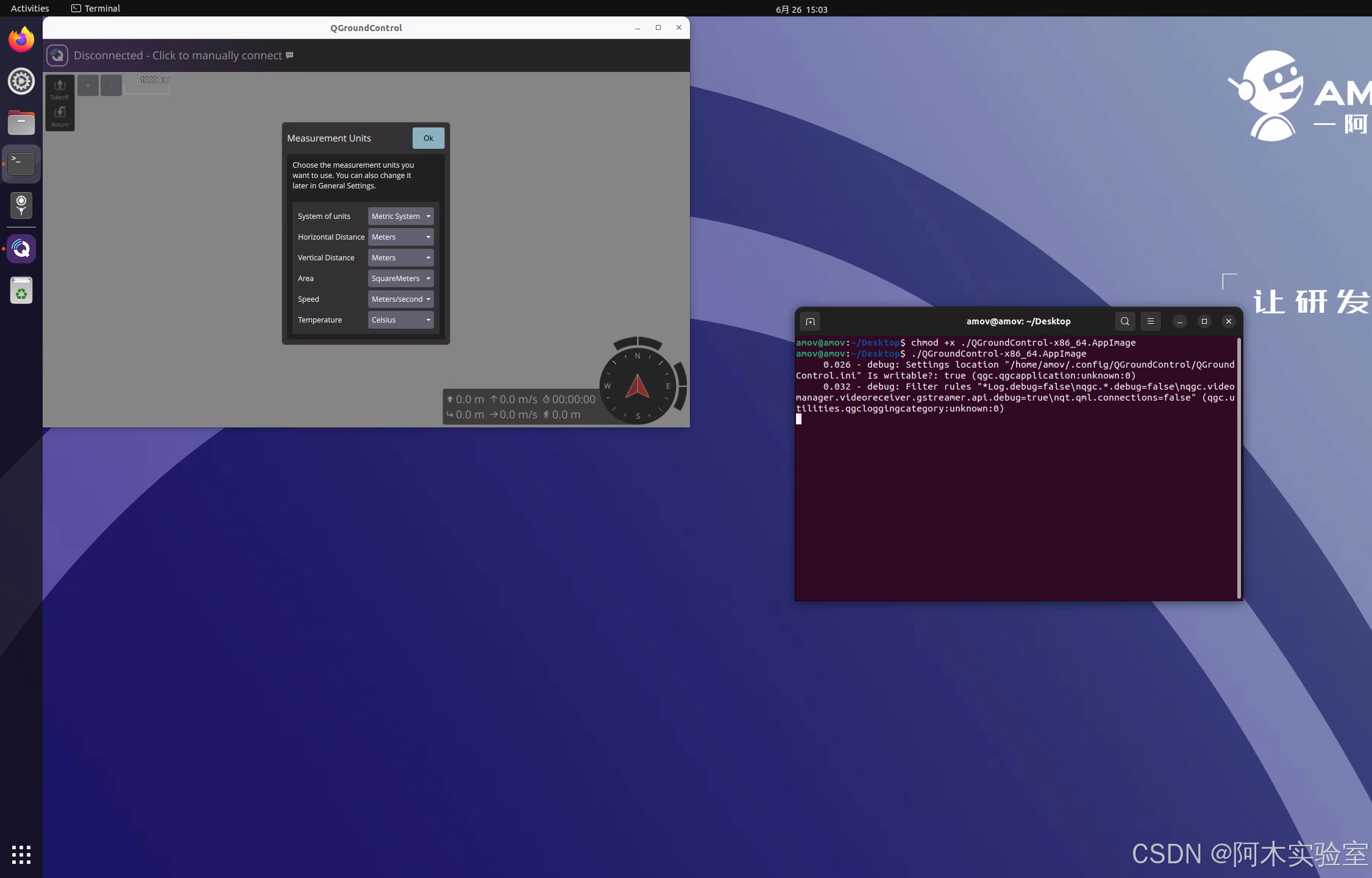Screen dimensions: 1372x878
Task: Click the QGroundControl logo icon in toolbar
Action: coord(57,55)
